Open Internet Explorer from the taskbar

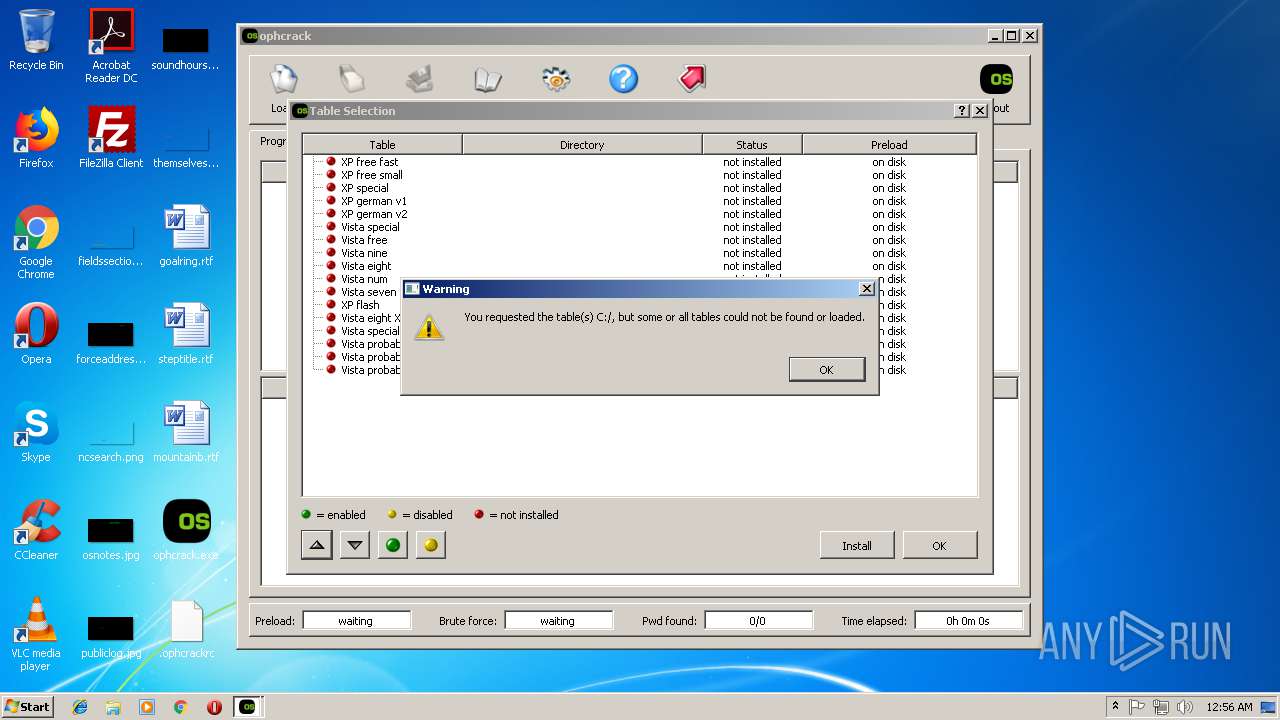(80, 707)
